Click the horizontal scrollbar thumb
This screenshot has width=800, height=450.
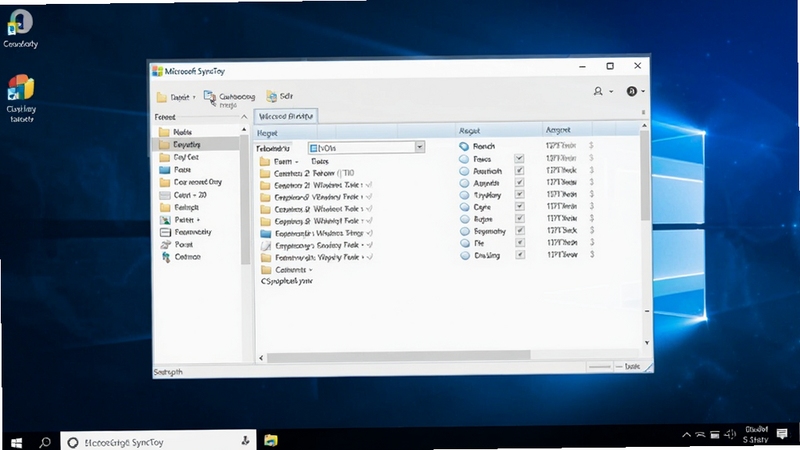coord(398,355)
